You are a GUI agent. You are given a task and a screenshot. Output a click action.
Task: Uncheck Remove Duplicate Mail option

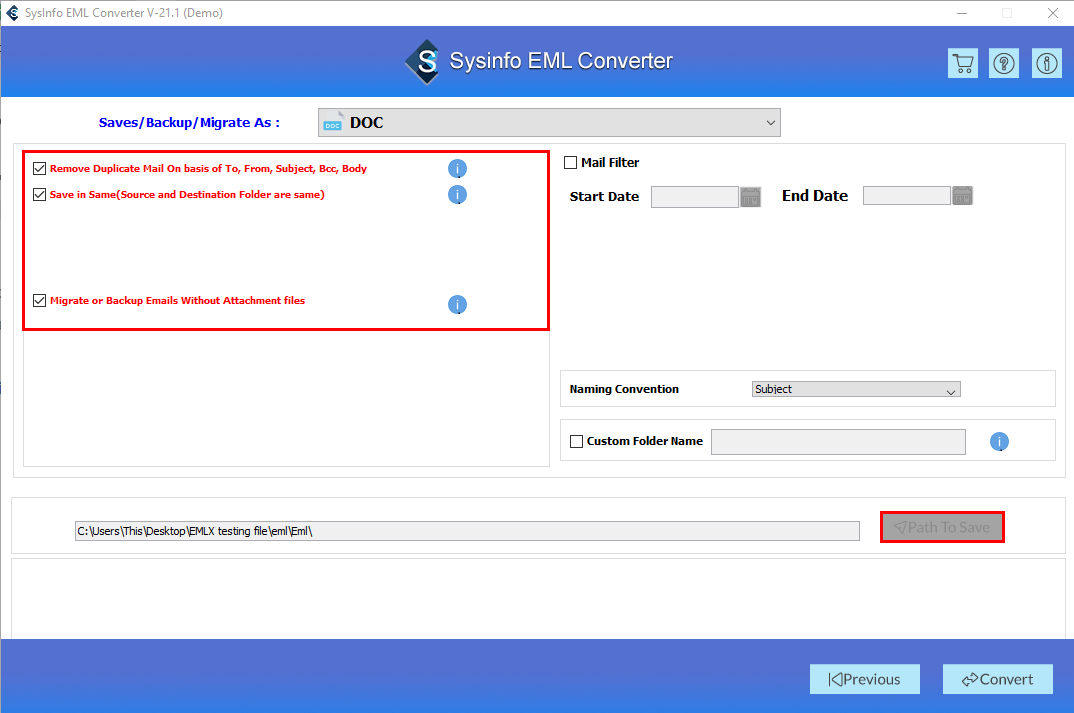tap(39, 167)
